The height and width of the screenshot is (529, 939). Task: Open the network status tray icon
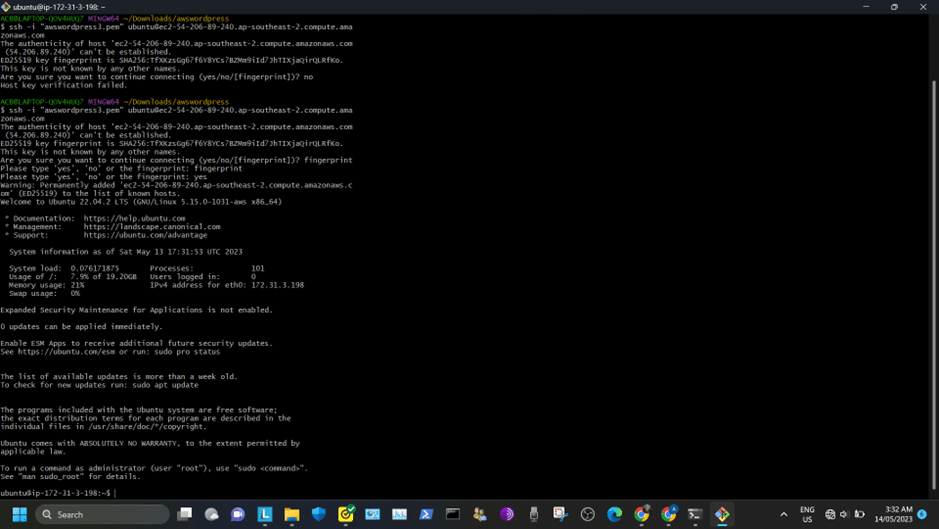(830, 514)
